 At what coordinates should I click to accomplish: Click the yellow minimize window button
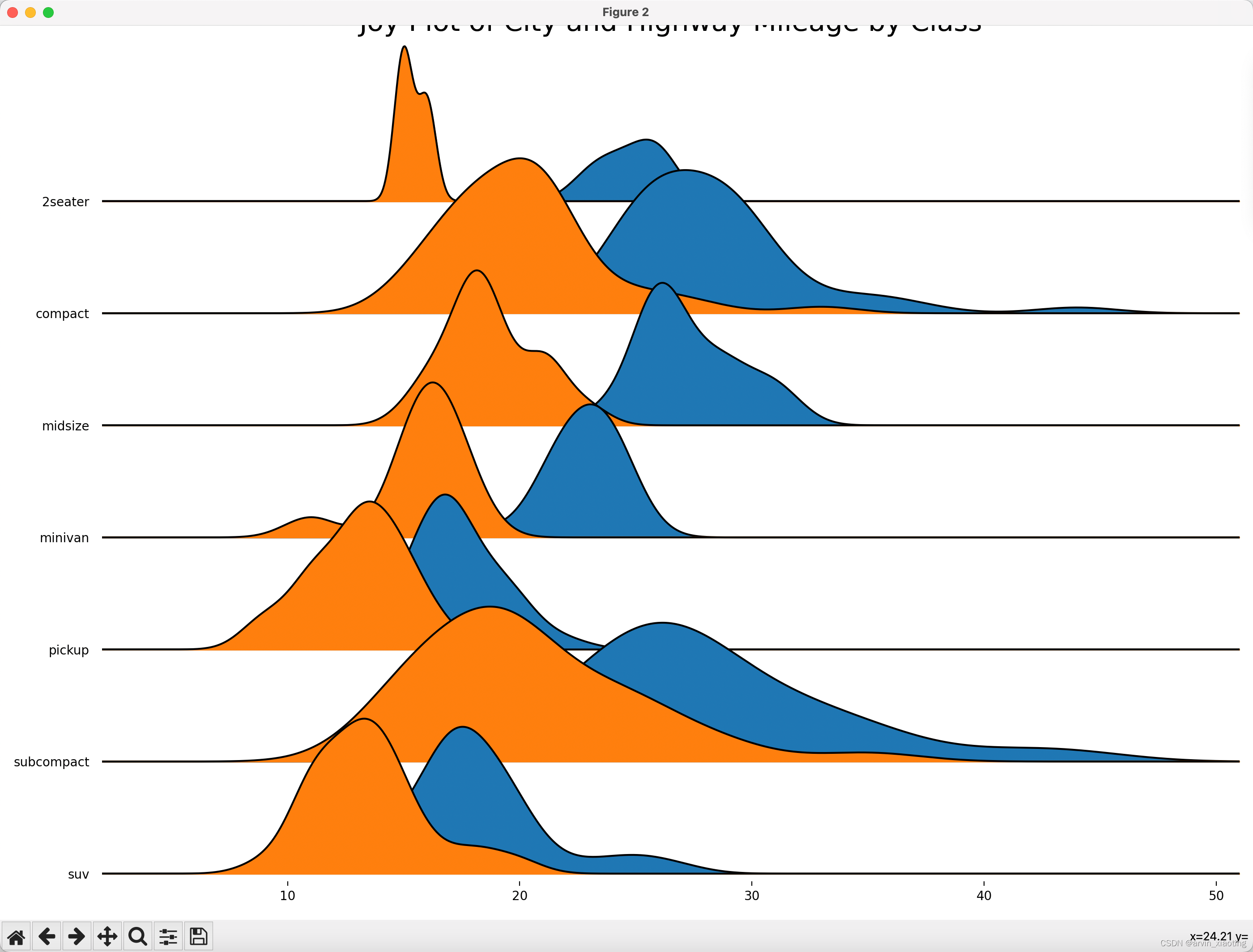30,13
